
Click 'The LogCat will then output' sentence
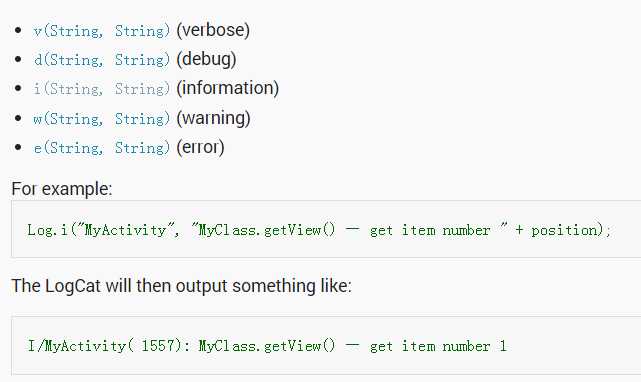pos(182,286)
